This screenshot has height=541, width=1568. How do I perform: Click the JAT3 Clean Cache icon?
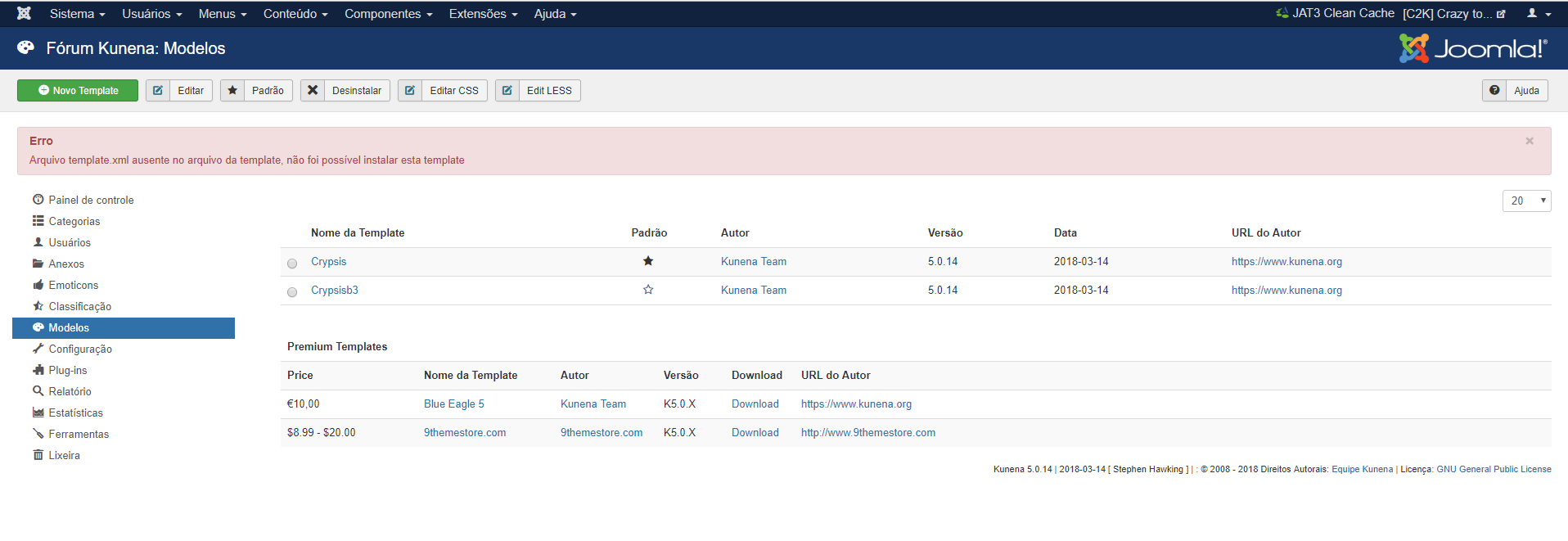1282,13
